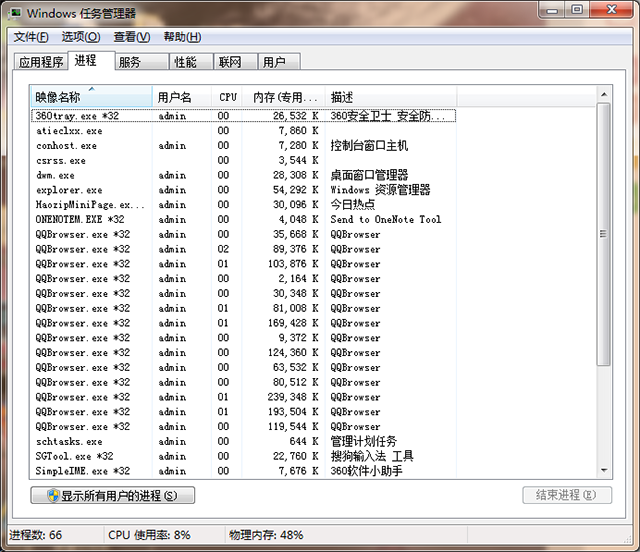Click the scrollbar up arrow

pos(603,97)
